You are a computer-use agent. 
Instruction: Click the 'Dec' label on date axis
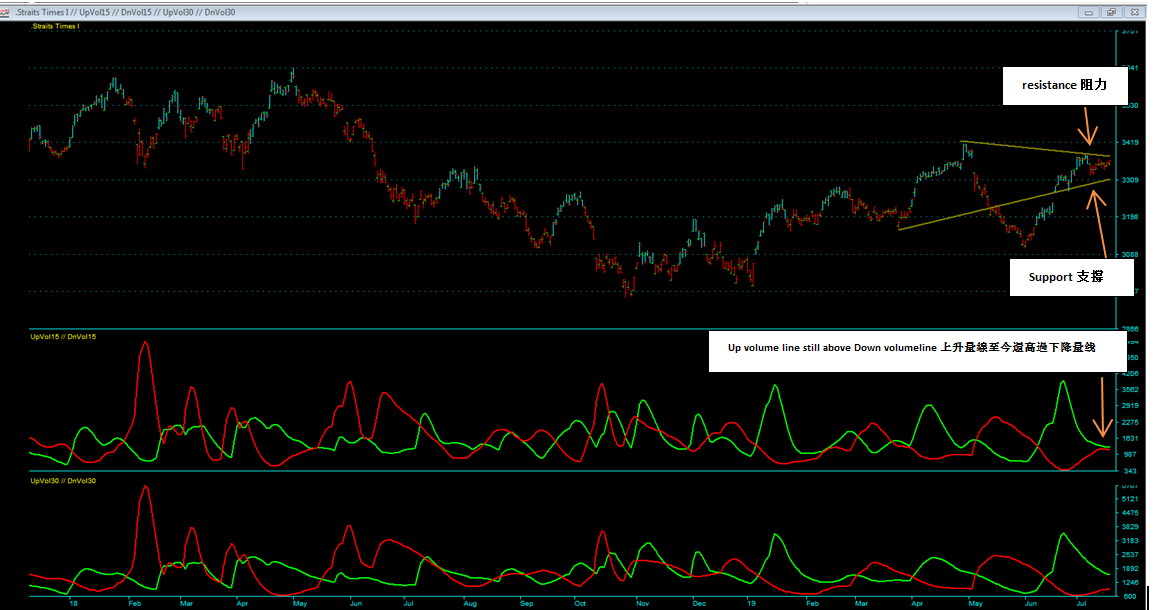coord(699,603)
